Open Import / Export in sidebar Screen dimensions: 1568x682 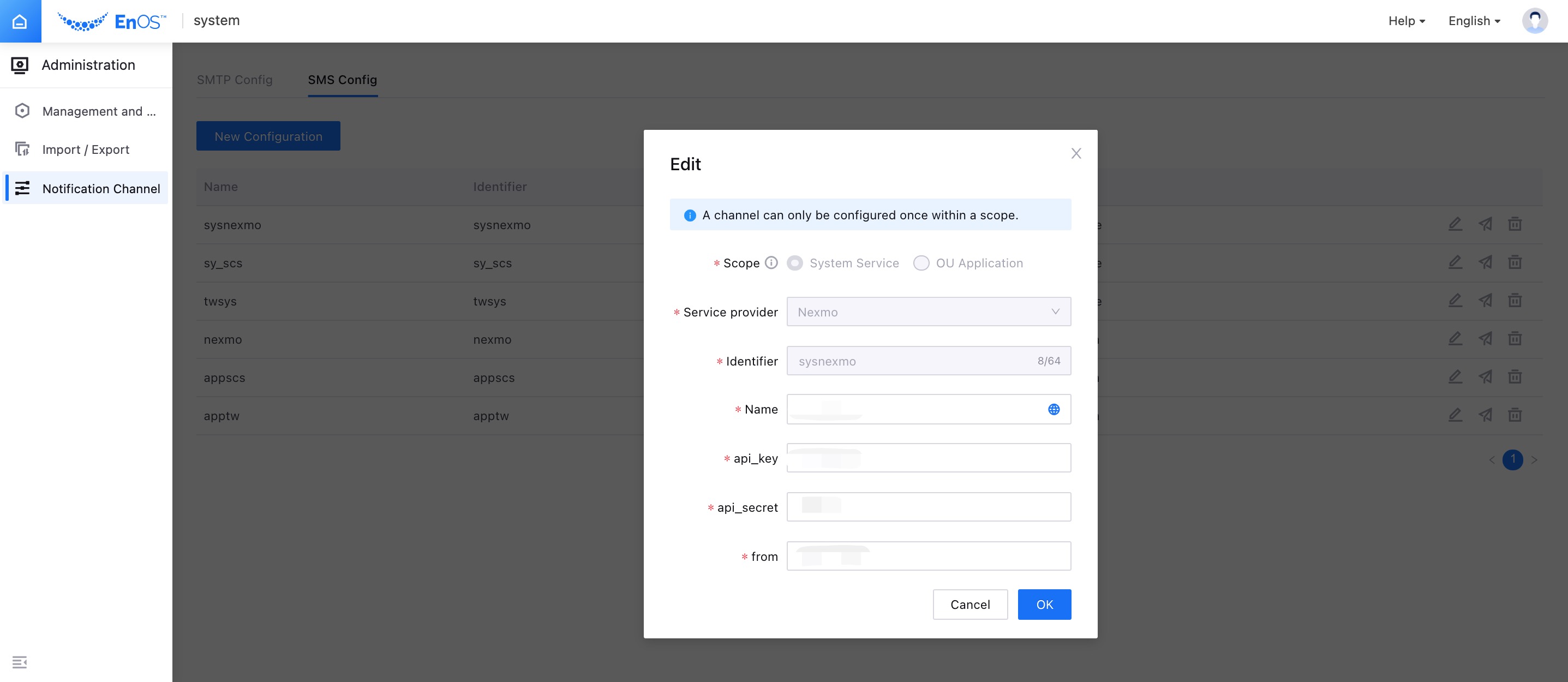(x=86, y=150)
